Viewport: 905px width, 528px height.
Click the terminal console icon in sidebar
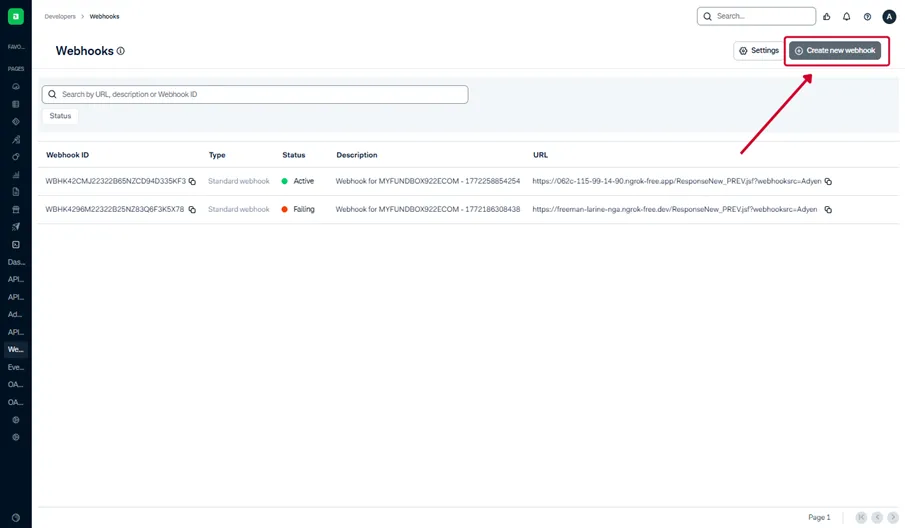(x=16, y=245)
